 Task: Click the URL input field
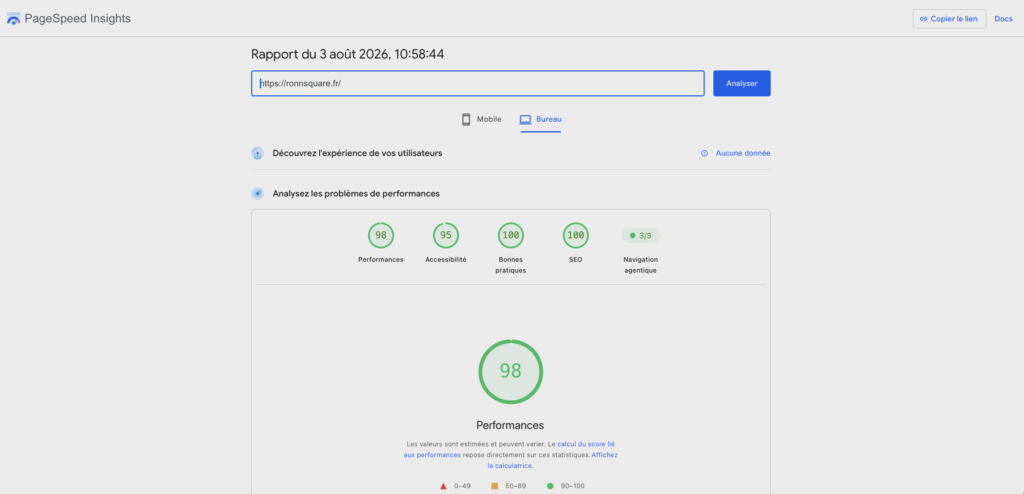pos(478,84)
